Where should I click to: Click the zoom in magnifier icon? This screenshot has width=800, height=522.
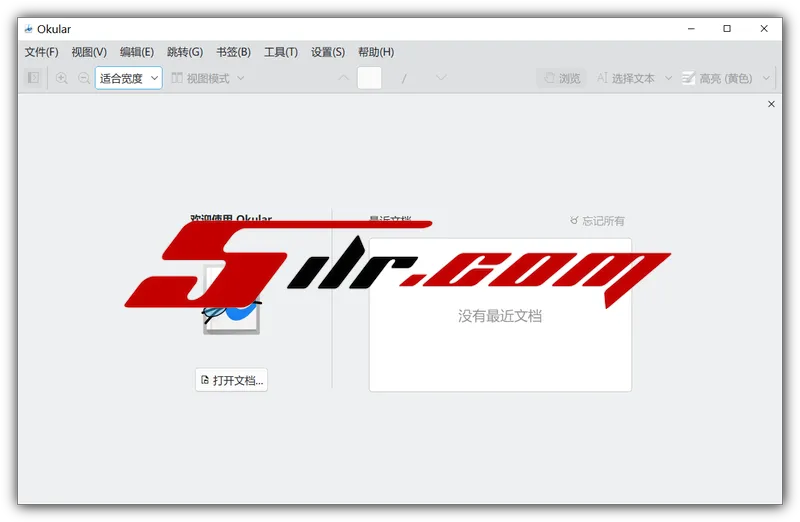(x=62, y=78)
